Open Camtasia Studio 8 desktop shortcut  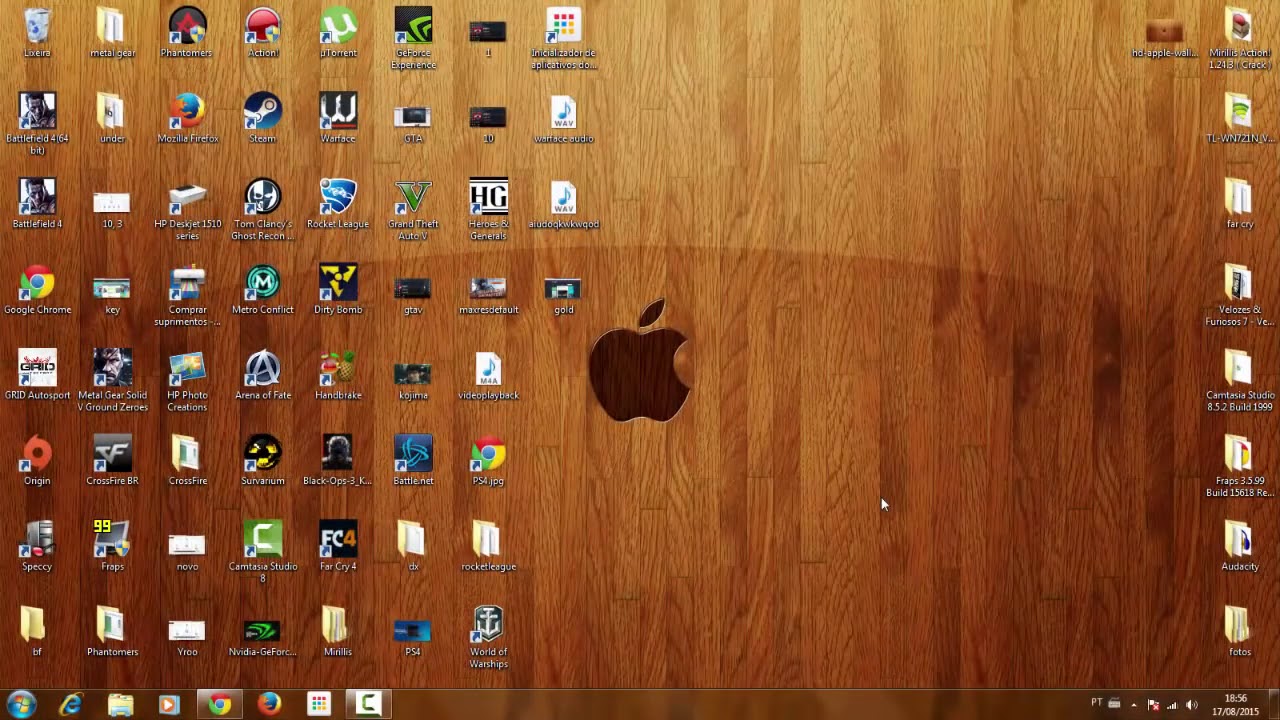263,549
